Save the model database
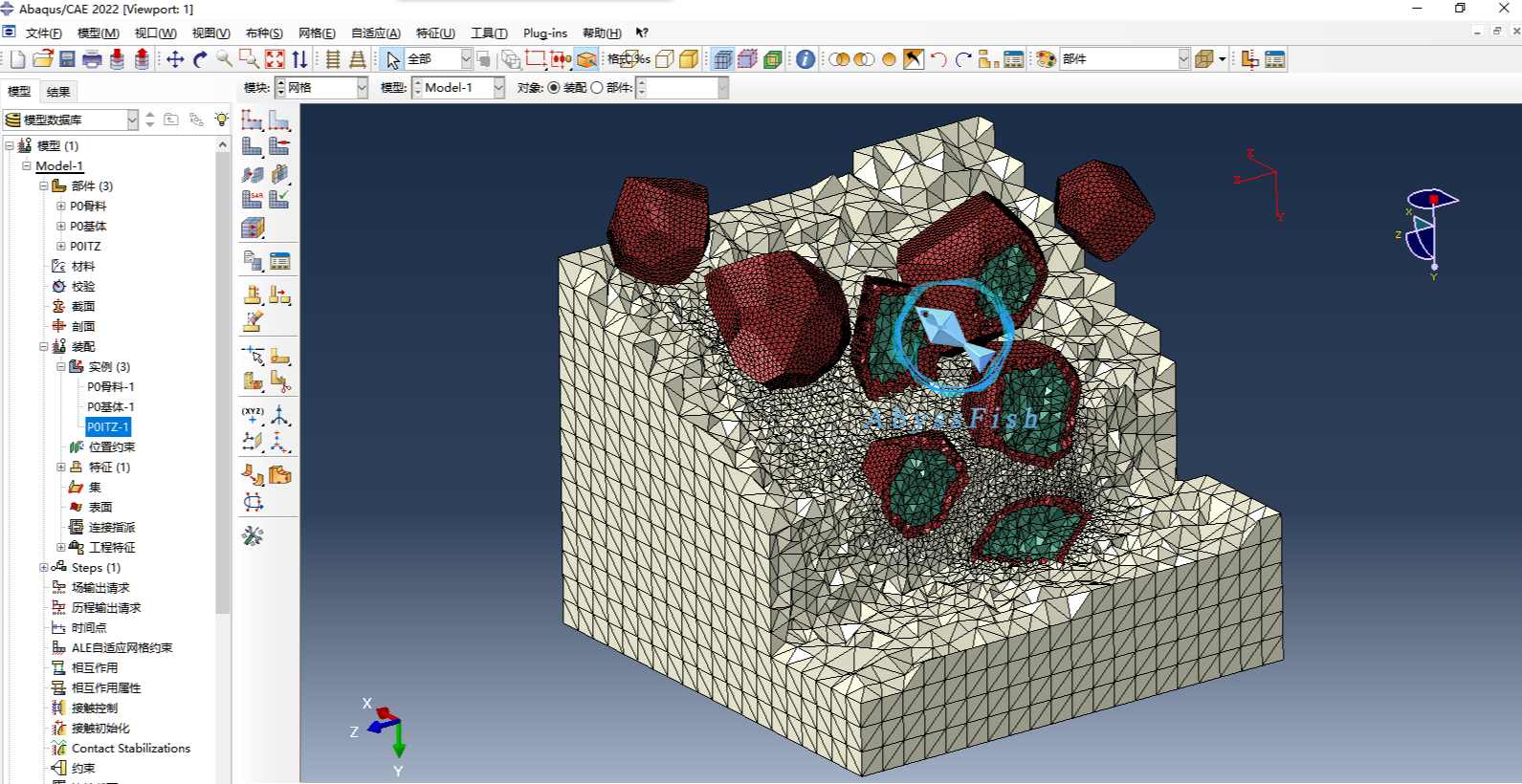Viewport: 1522px width, 784px height. point(67,59)
